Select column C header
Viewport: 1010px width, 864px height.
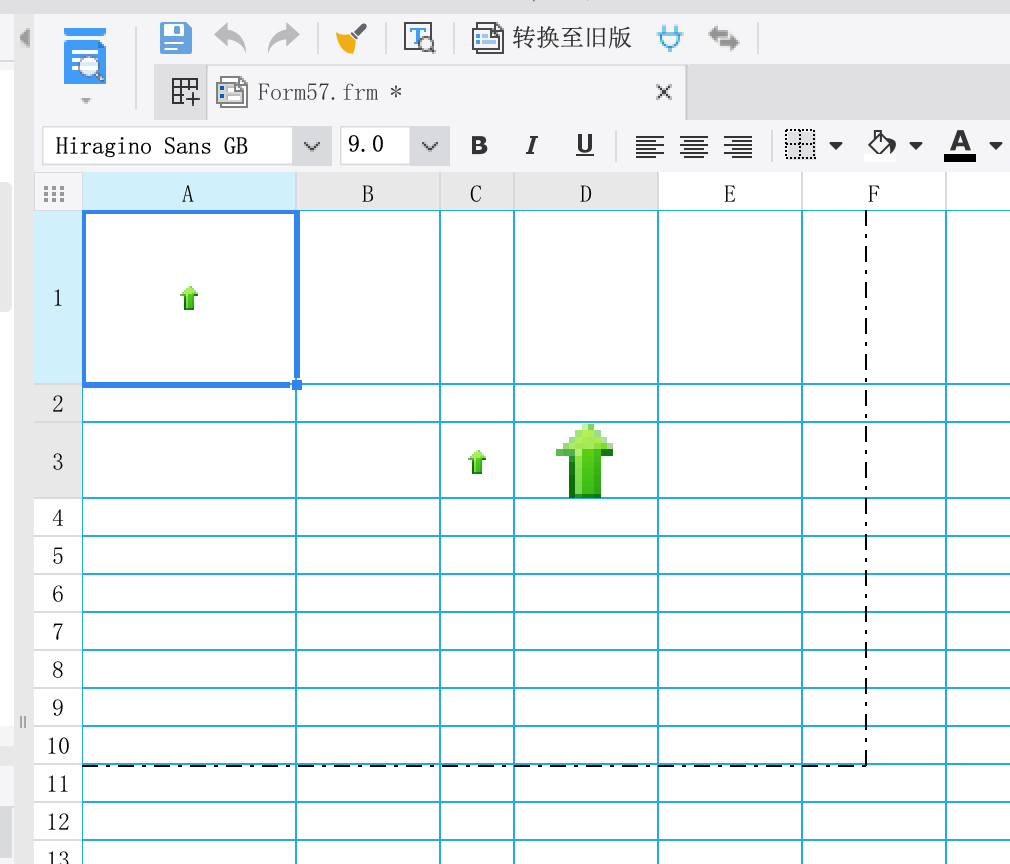(x=477, y=193)
